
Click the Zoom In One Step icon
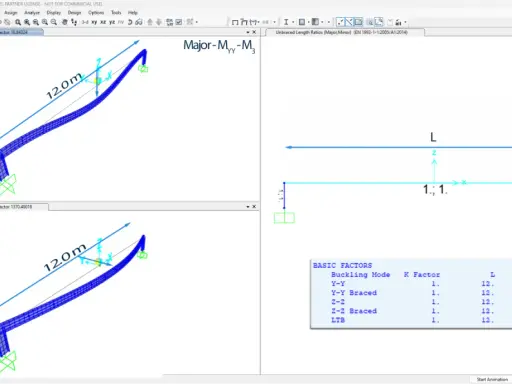pyautogui.click(x=45, y=22)
